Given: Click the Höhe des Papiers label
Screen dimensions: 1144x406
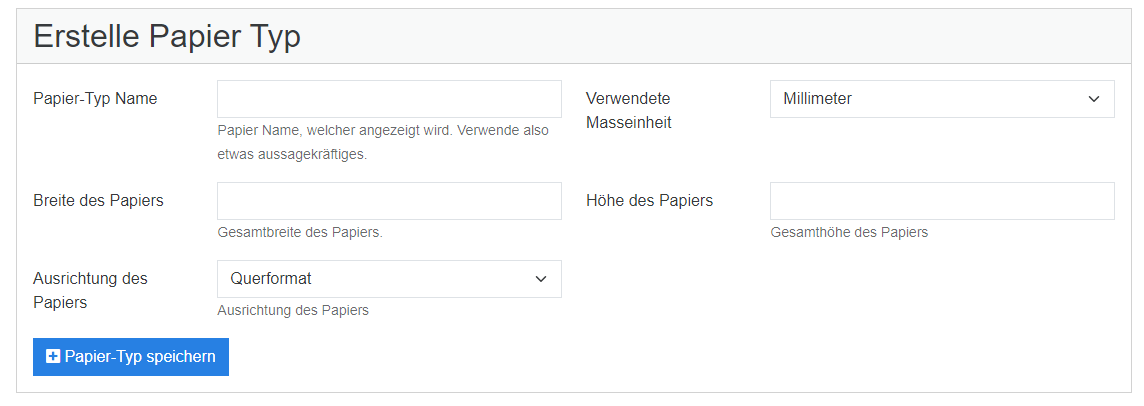Looking at the screenshot, I should point(649,200).
